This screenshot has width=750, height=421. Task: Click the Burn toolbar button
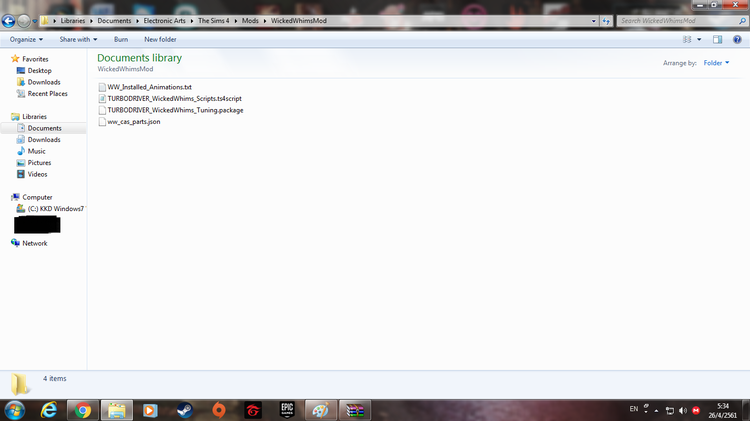pyautogui.click(x=121, y=40)
